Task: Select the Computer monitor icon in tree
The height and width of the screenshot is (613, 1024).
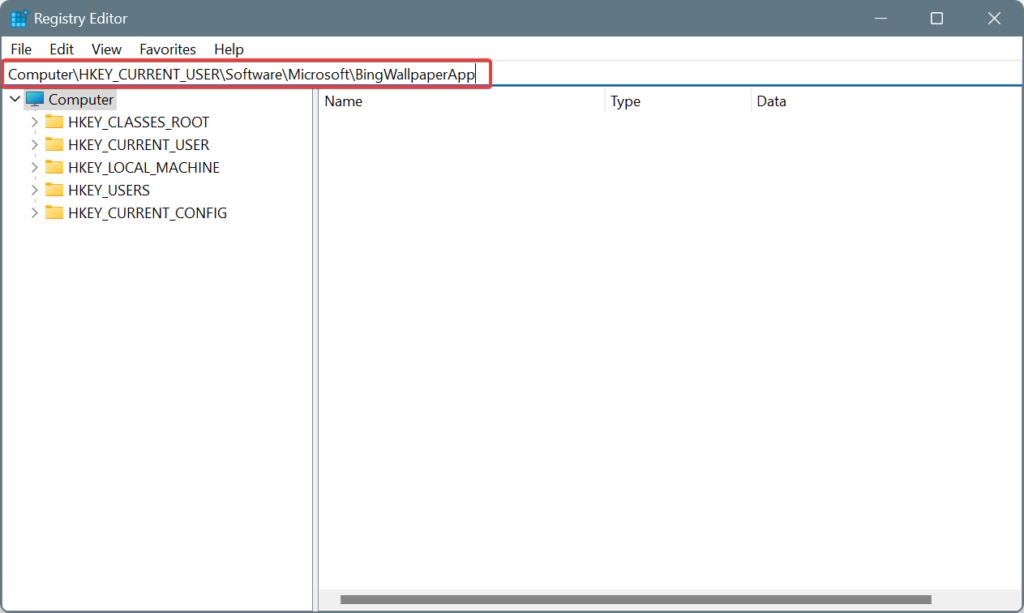Action: point(35,99)
